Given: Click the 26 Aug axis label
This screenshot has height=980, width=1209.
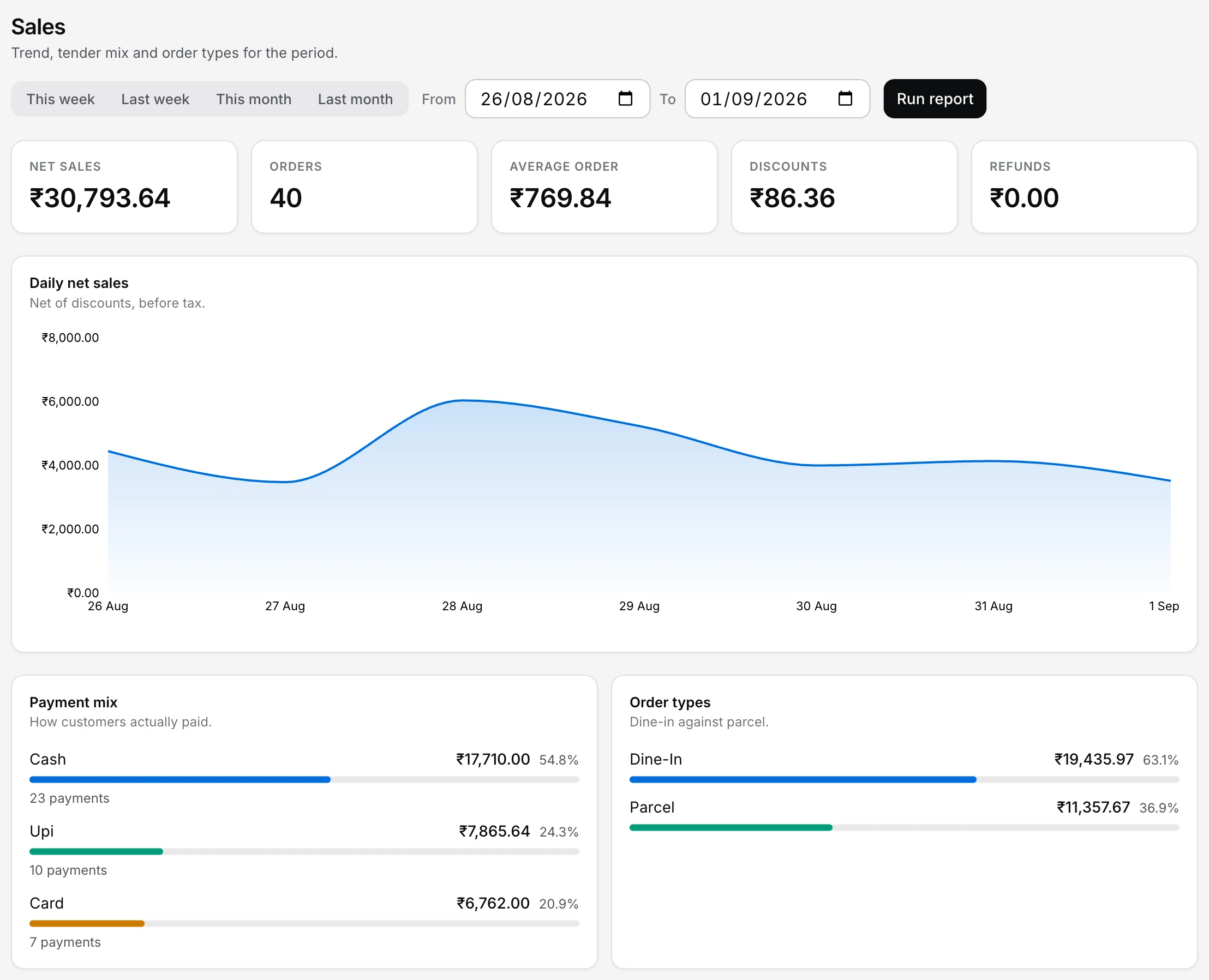Looking at the screenshot, I should click(x=108, y=606).
